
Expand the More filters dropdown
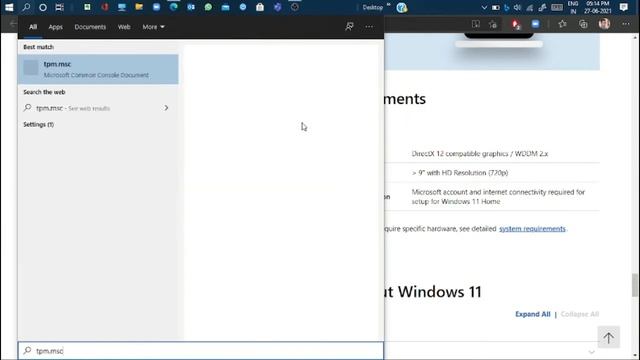coord(153,27)
